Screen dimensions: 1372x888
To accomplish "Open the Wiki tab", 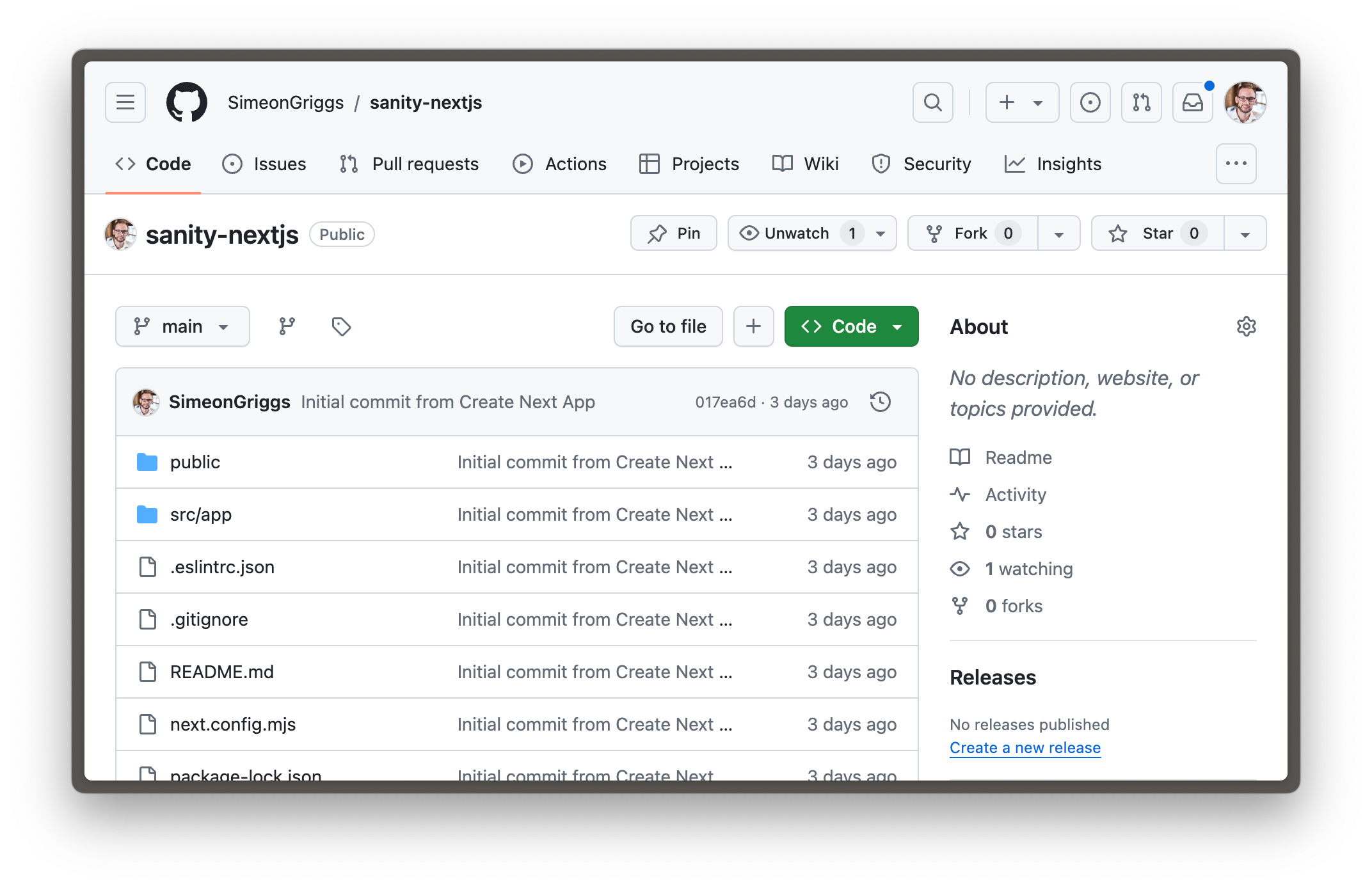I will [x=806, y=164].
